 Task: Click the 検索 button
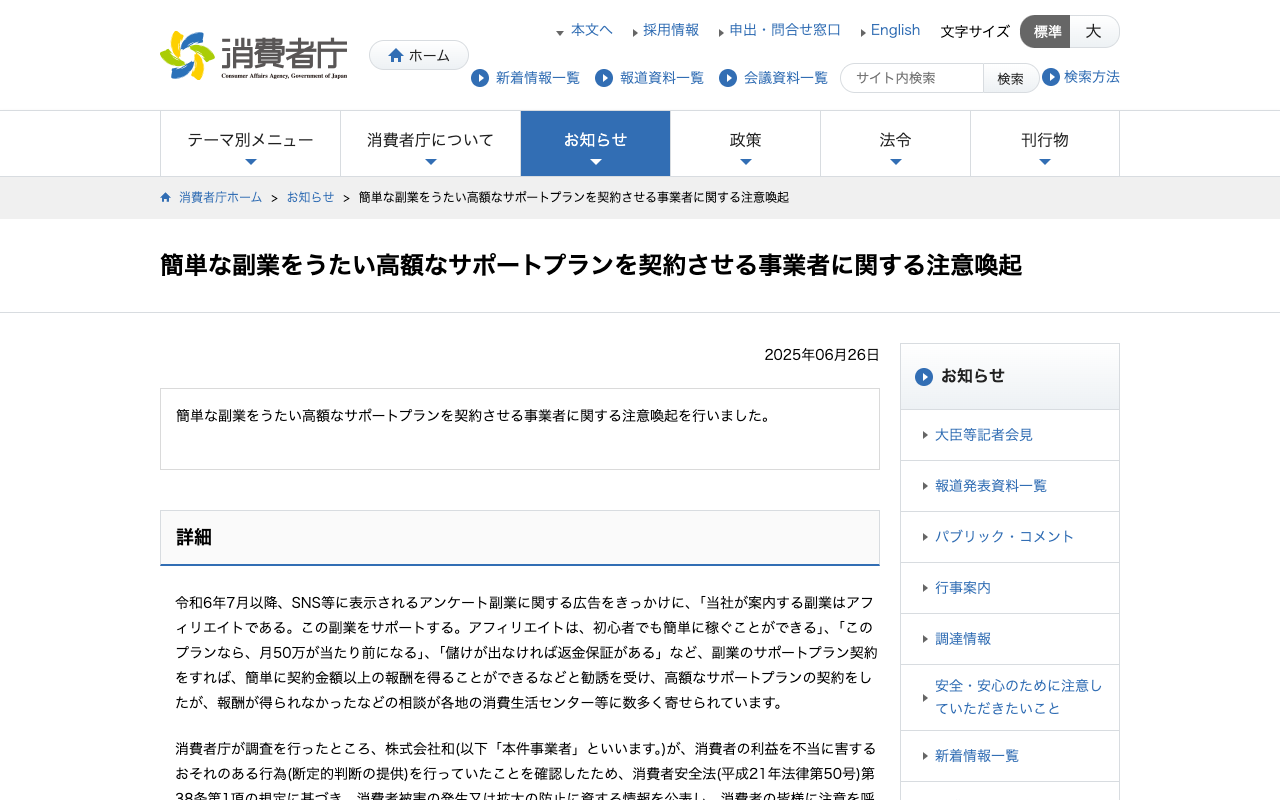pyautogui.click(x=1011, y=78)
